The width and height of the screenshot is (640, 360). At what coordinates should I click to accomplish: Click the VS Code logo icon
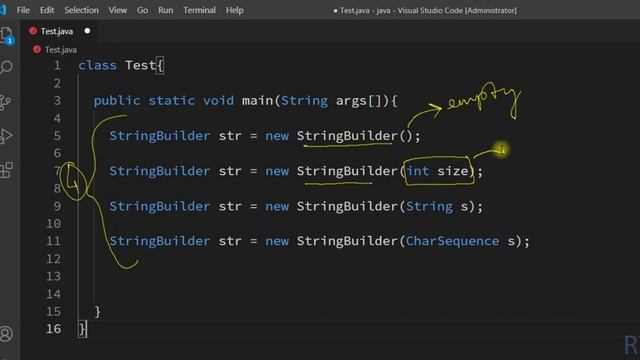coord(3,10)
